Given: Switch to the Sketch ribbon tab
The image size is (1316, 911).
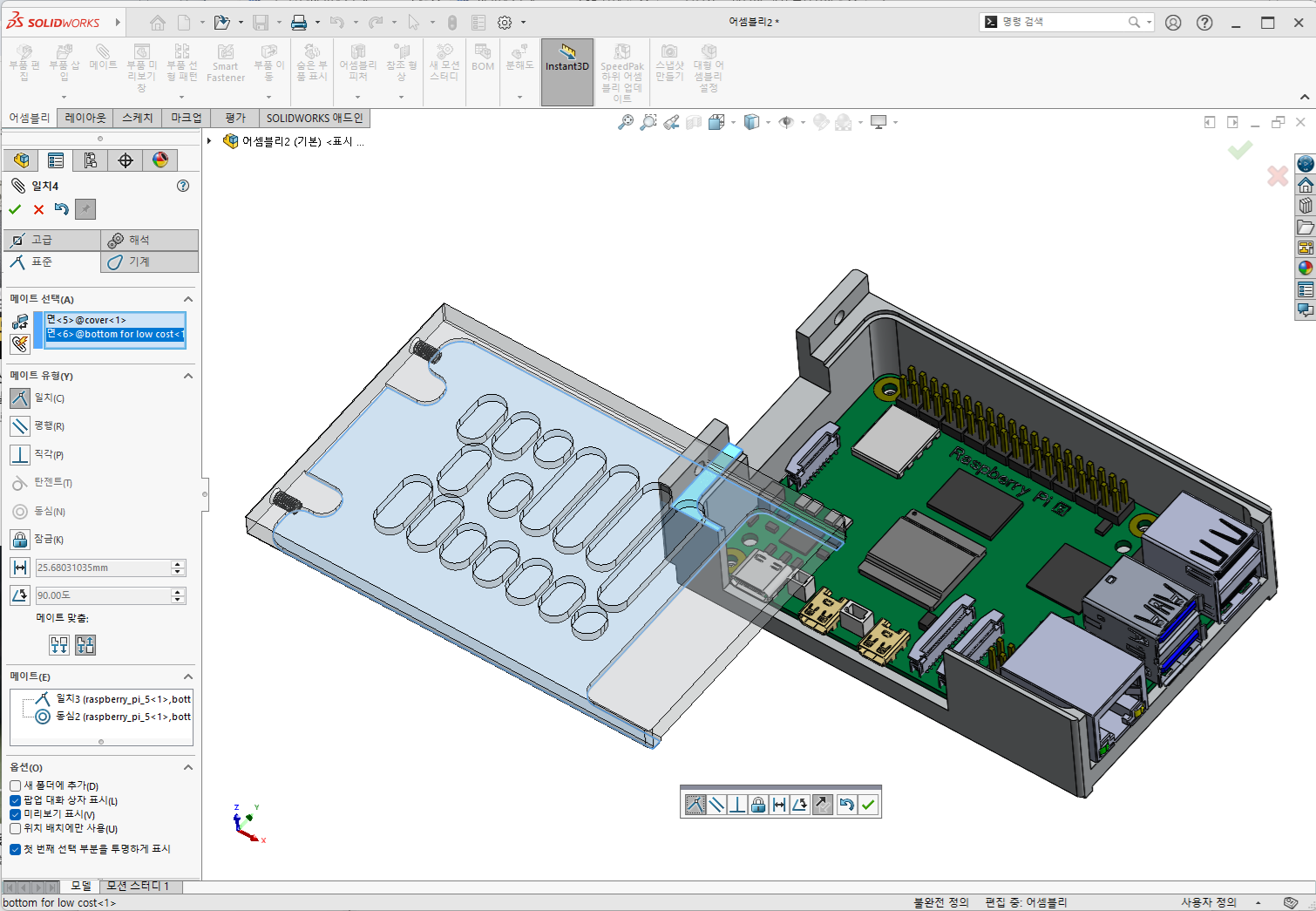Looking at the screenshot, I should (138, 118).
